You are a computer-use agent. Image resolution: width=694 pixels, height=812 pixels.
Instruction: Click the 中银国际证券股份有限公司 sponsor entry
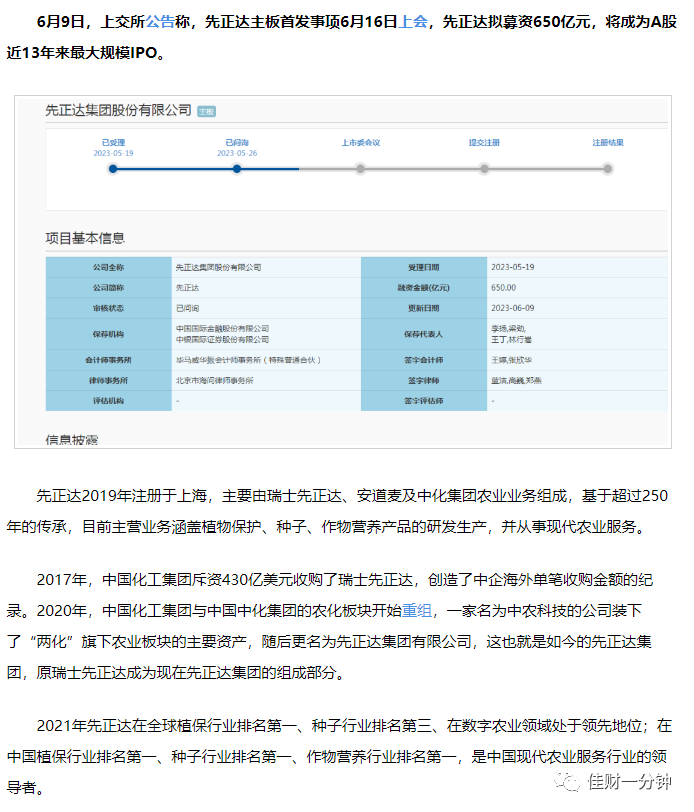[222, 340]
